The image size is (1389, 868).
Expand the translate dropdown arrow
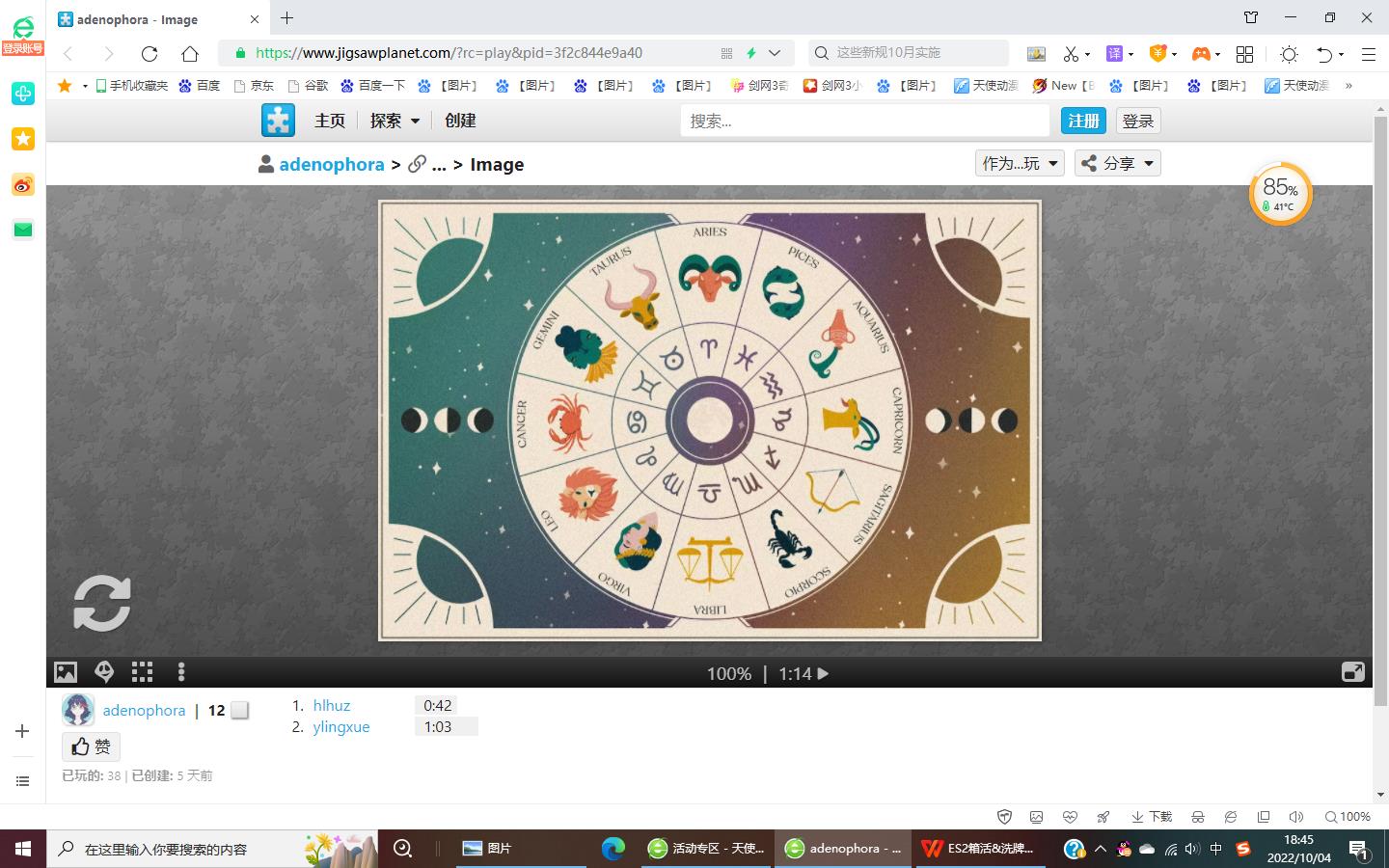point(1130,55)
